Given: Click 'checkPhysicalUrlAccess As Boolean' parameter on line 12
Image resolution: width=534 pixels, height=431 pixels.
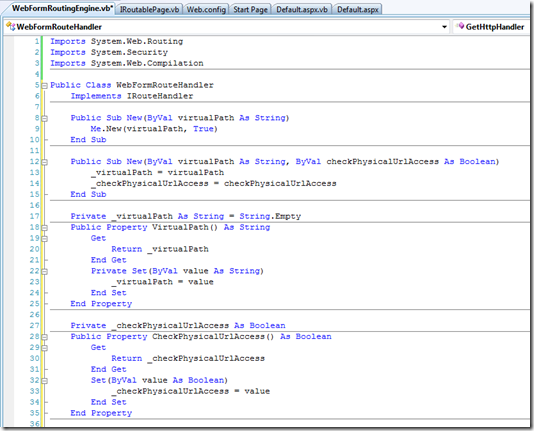Looking at the screenshot, I should pos(412,161).
